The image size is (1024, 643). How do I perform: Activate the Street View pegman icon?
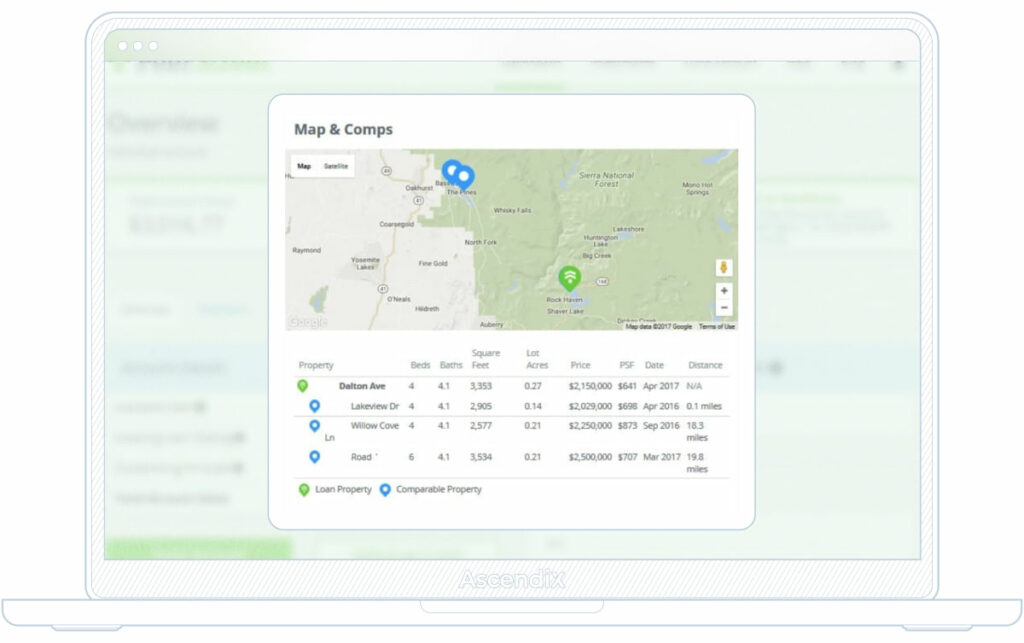click(x=724, y=268)
